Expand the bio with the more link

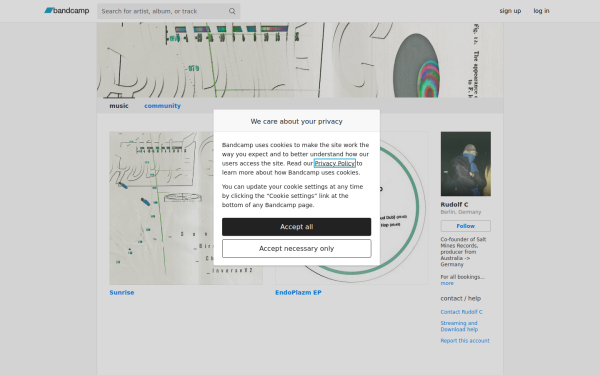447,283
